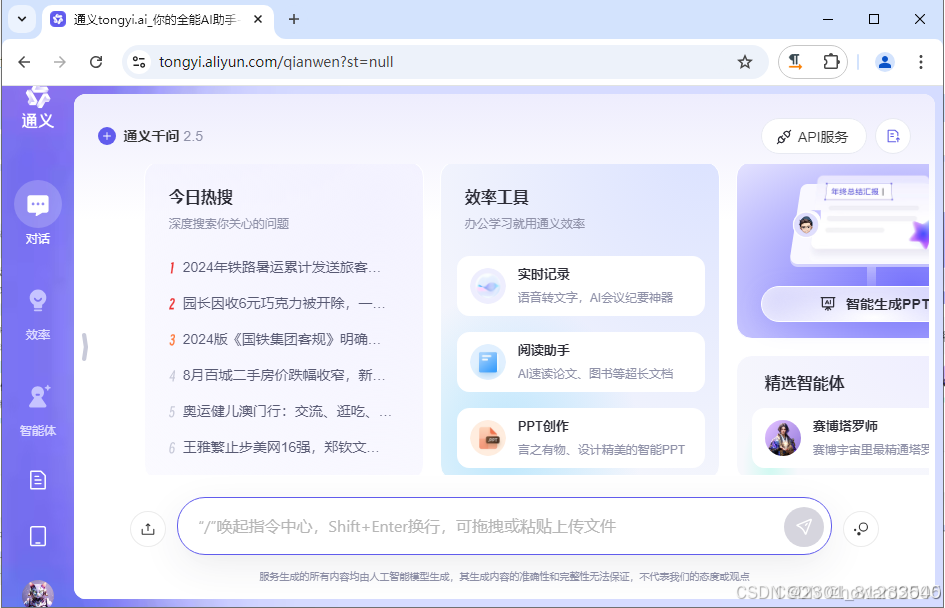
Task: Reload the page
Action: point(96,61)
